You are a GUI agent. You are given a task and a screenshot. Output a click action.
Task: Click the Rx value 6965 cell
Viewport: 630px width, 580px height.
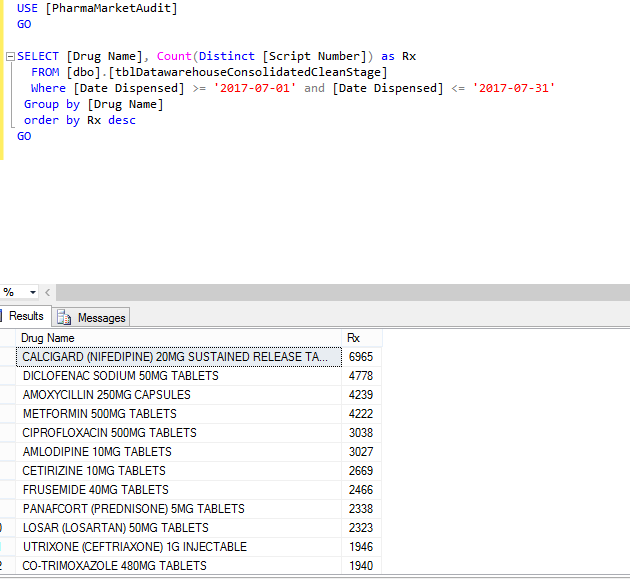point(361,357)
